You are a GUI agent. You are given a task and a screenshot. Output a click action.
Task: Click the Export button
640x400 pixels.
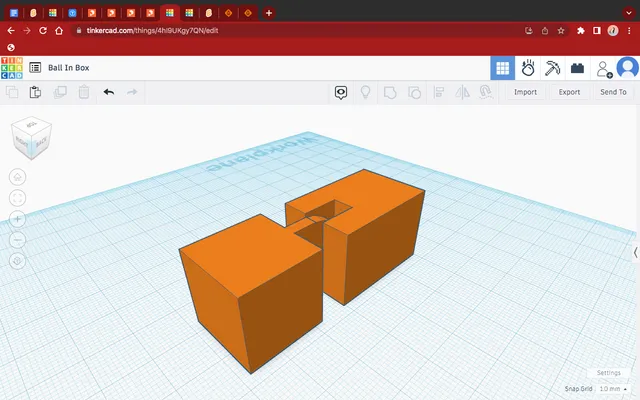(x=569, y=92)
